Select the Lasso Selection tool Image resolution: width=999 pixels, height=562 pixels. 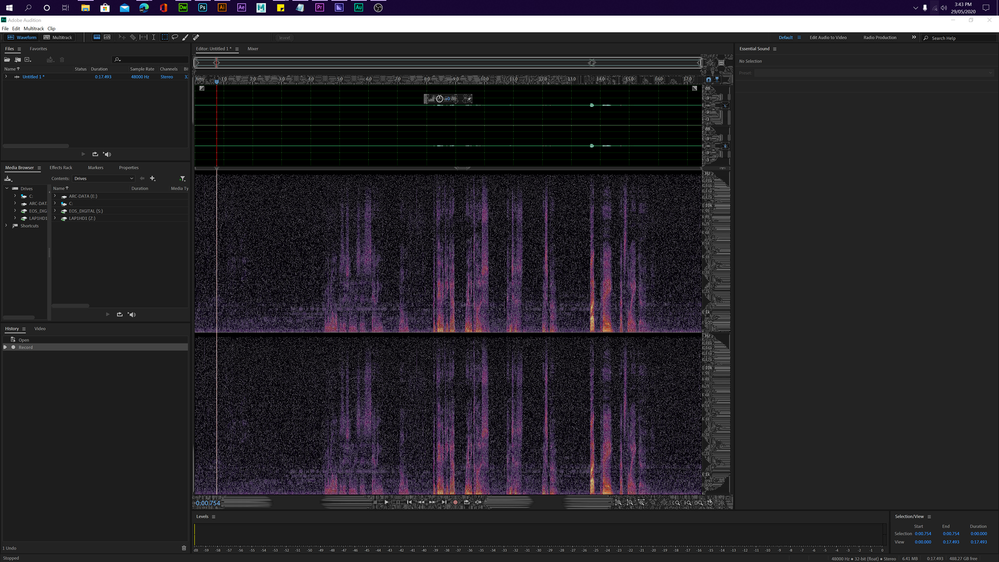175,38
